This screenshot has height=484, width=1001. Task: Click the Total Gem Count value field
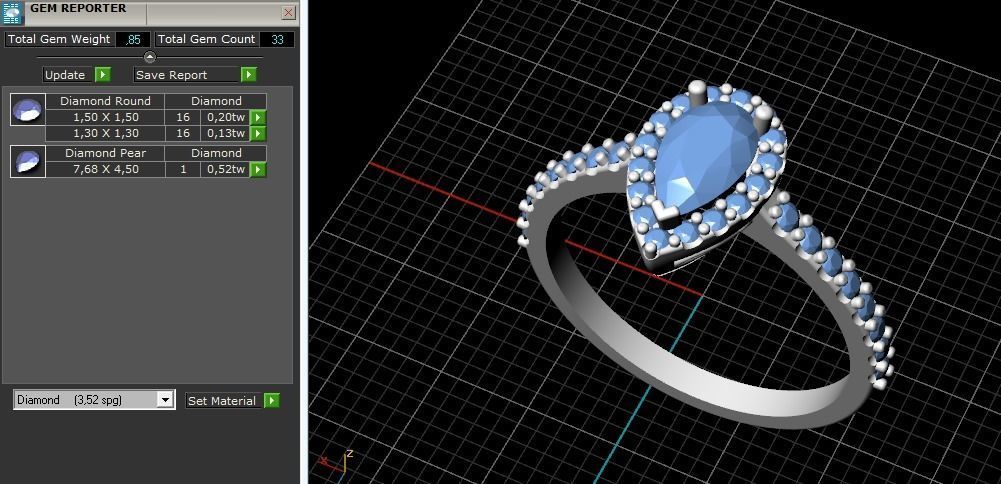277,40
